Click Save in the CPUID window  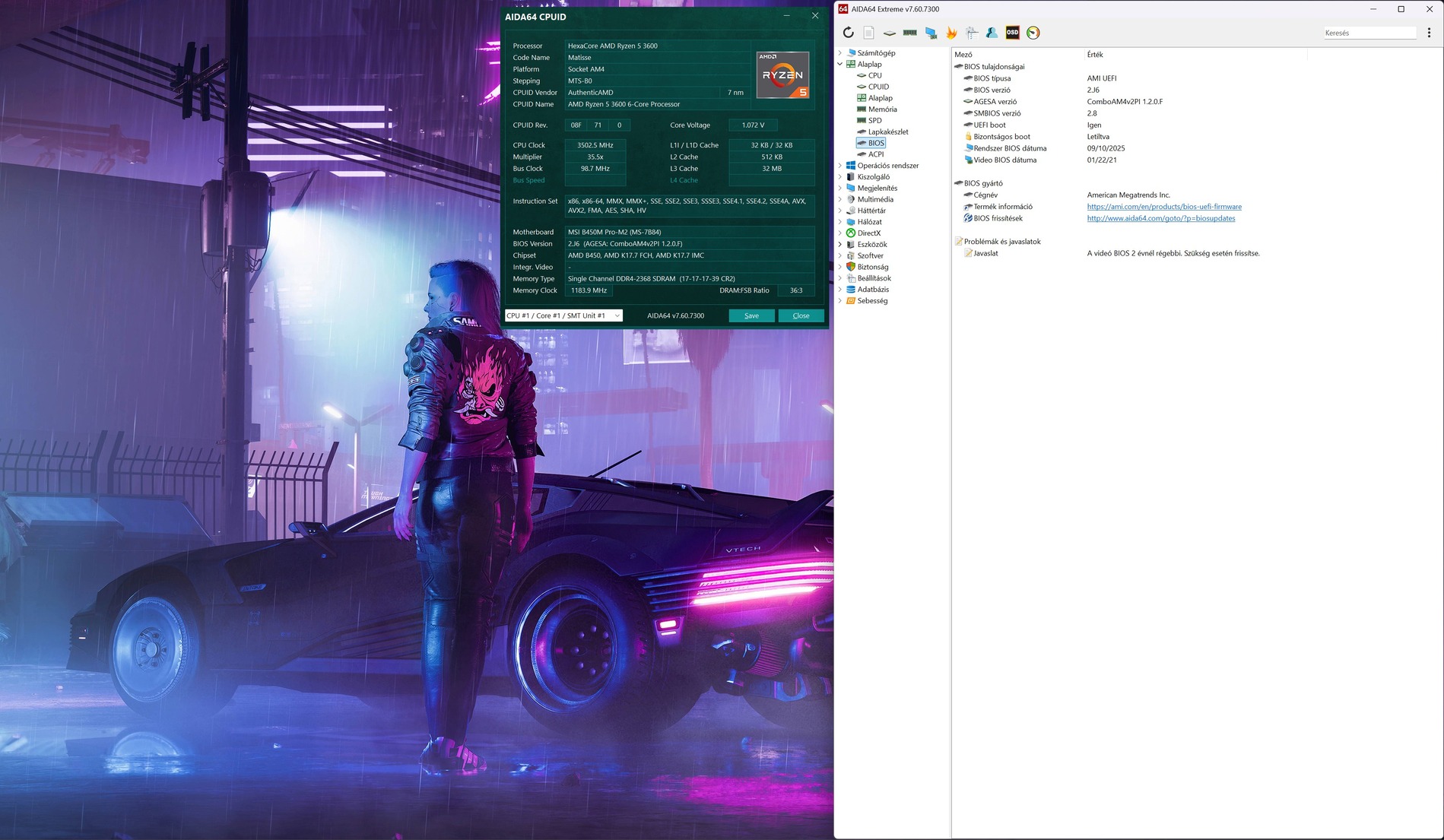click(x=751, y=315)
